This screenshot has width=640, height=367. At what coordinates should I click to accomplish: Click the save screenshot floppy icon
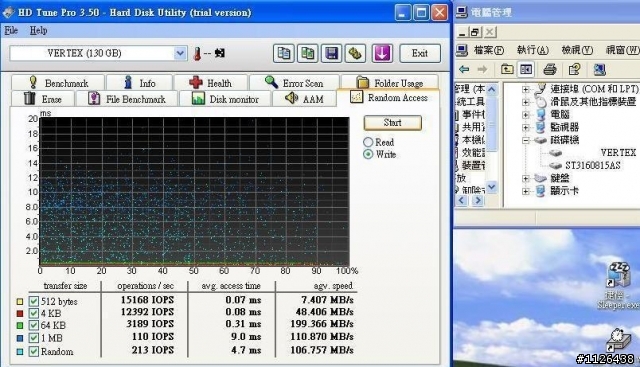[x=331, y=53]
